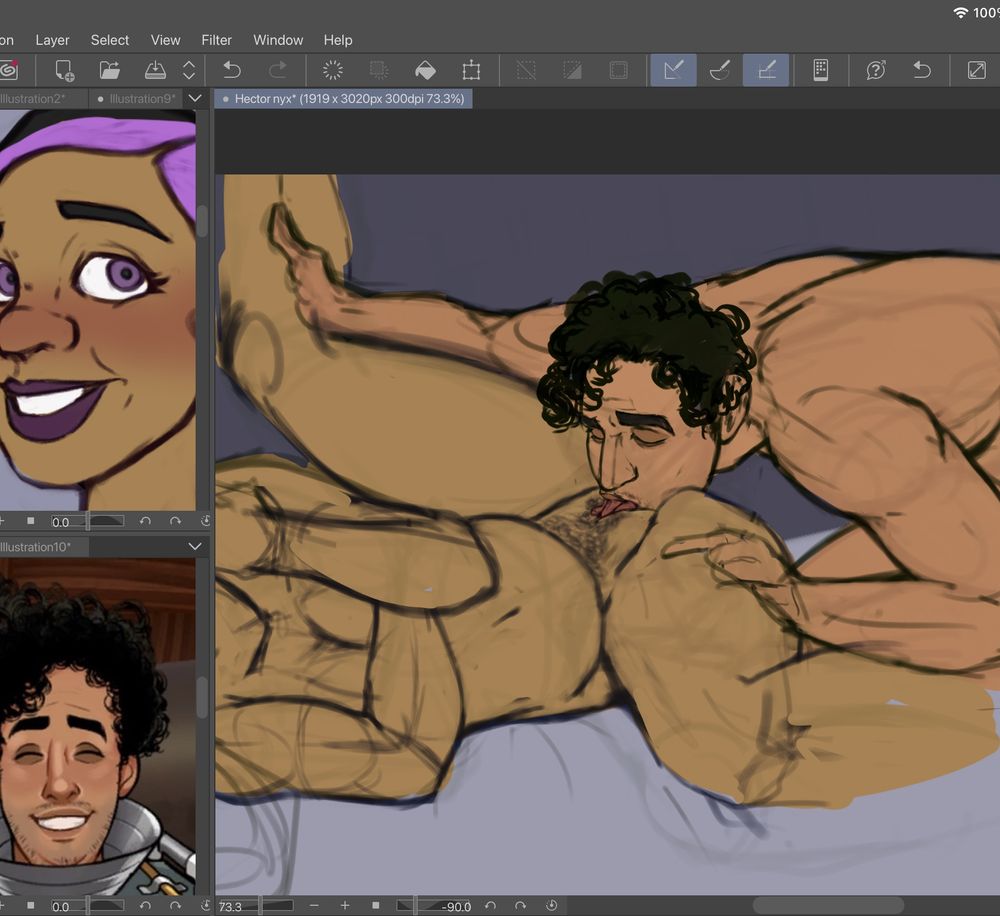The width and height of the screenshot is (1000, 916).
Task: Click the Undo arrow in the command bar
Action: (232, 70)
